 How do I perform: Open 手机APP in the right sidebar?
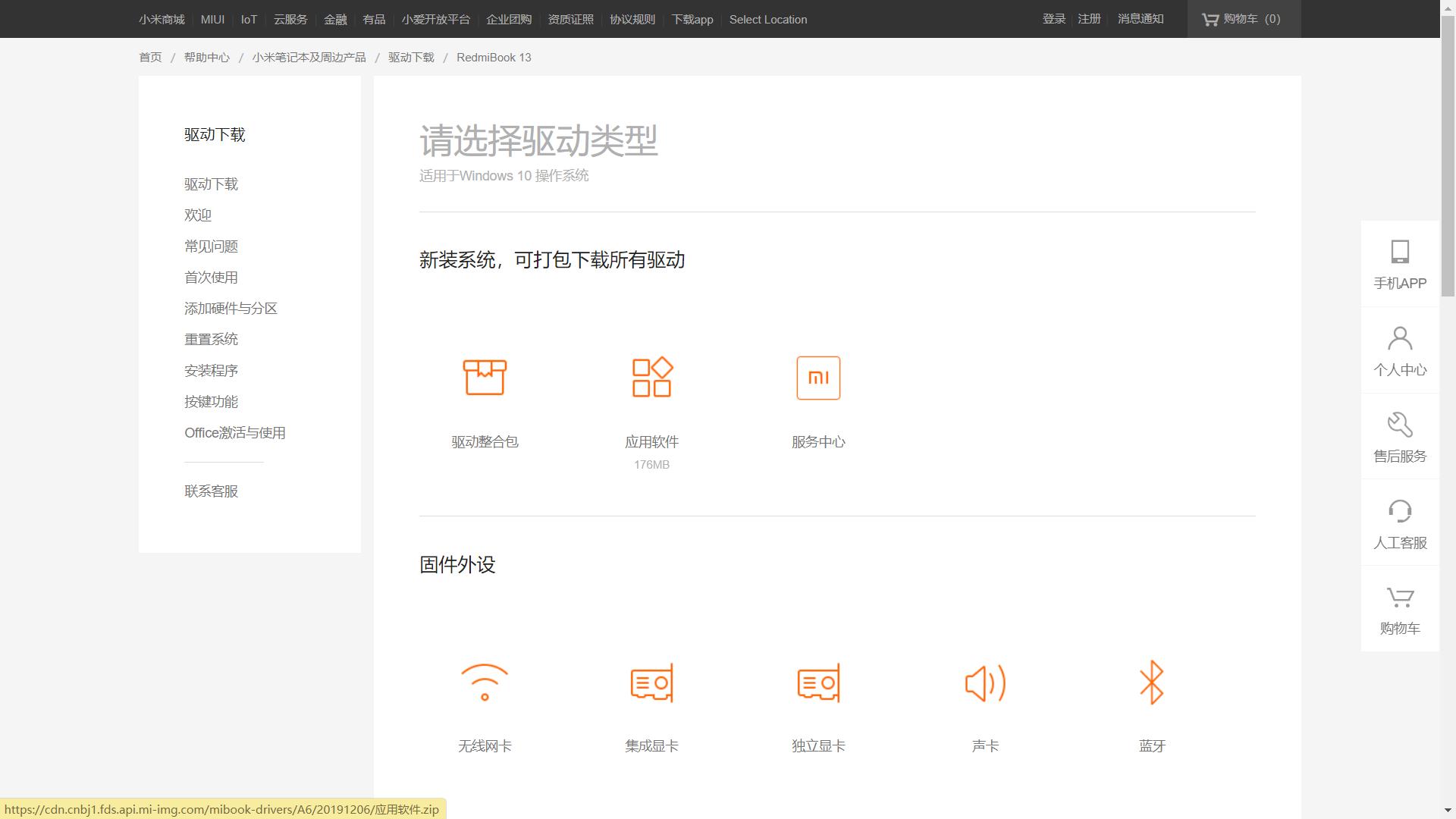(1400, 264)
